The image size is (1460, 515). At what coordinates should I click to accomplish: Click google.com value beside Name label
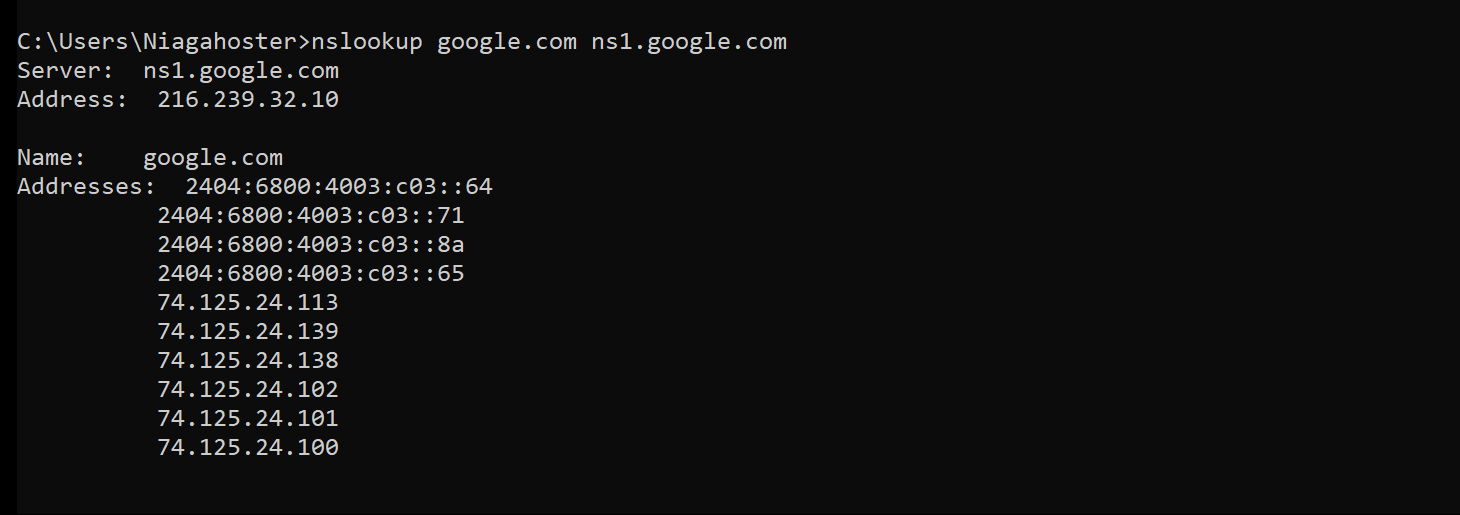click(213, 158)
